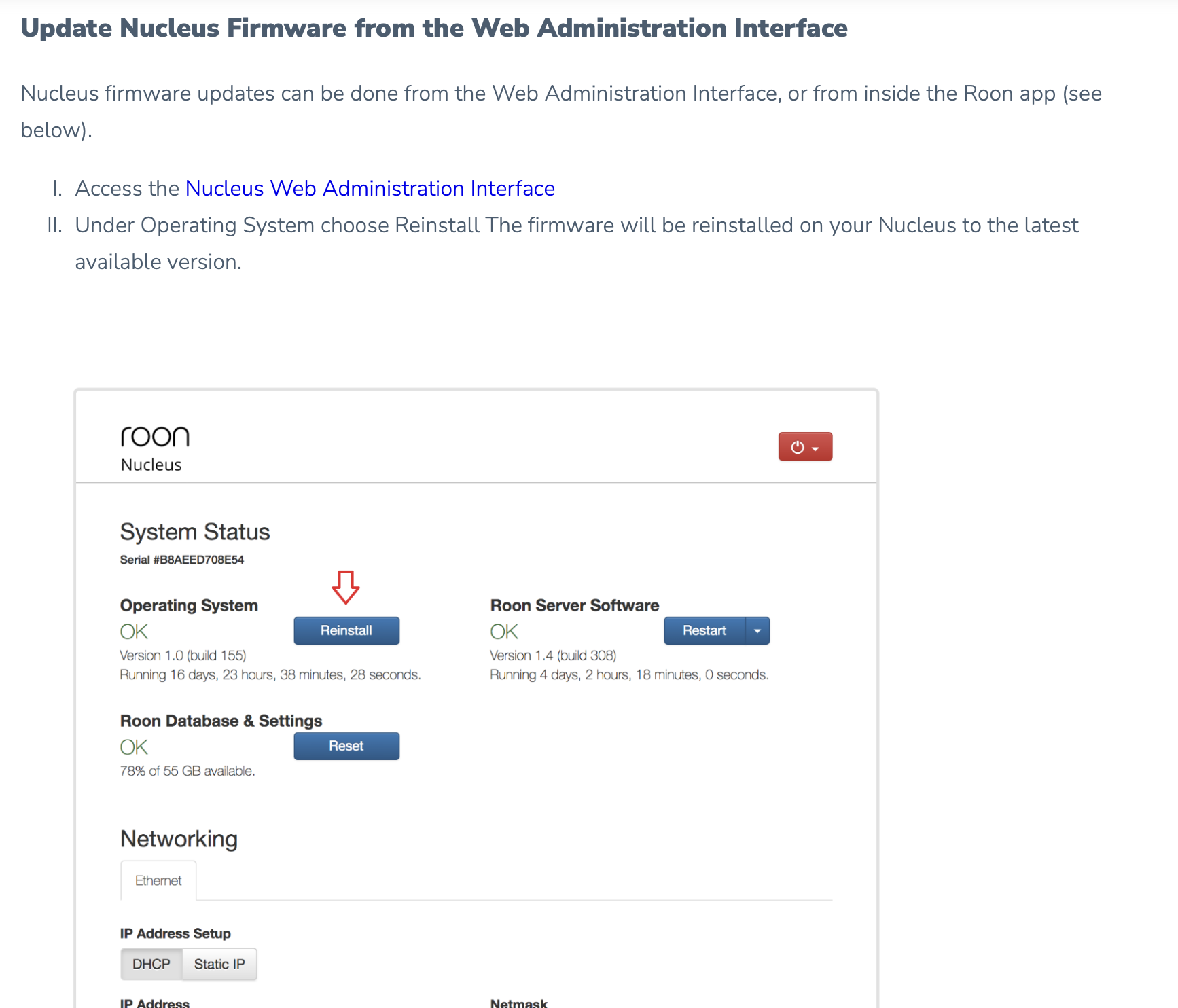Switch to the Ethernet tab

click(x=158, y=880)
